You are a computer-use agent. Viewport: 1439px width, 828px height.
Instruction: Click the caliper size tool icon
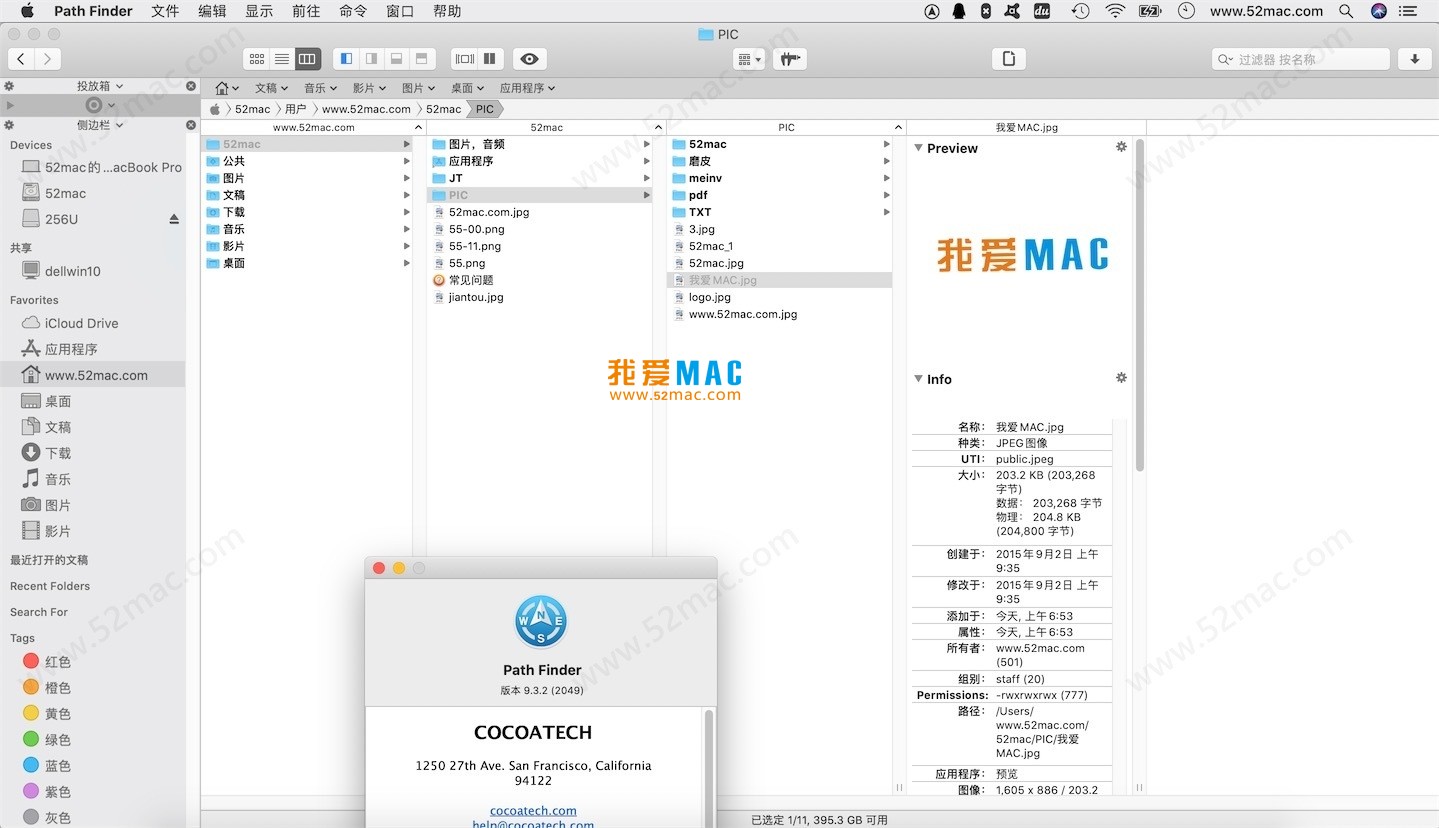(x=790, y=59)
